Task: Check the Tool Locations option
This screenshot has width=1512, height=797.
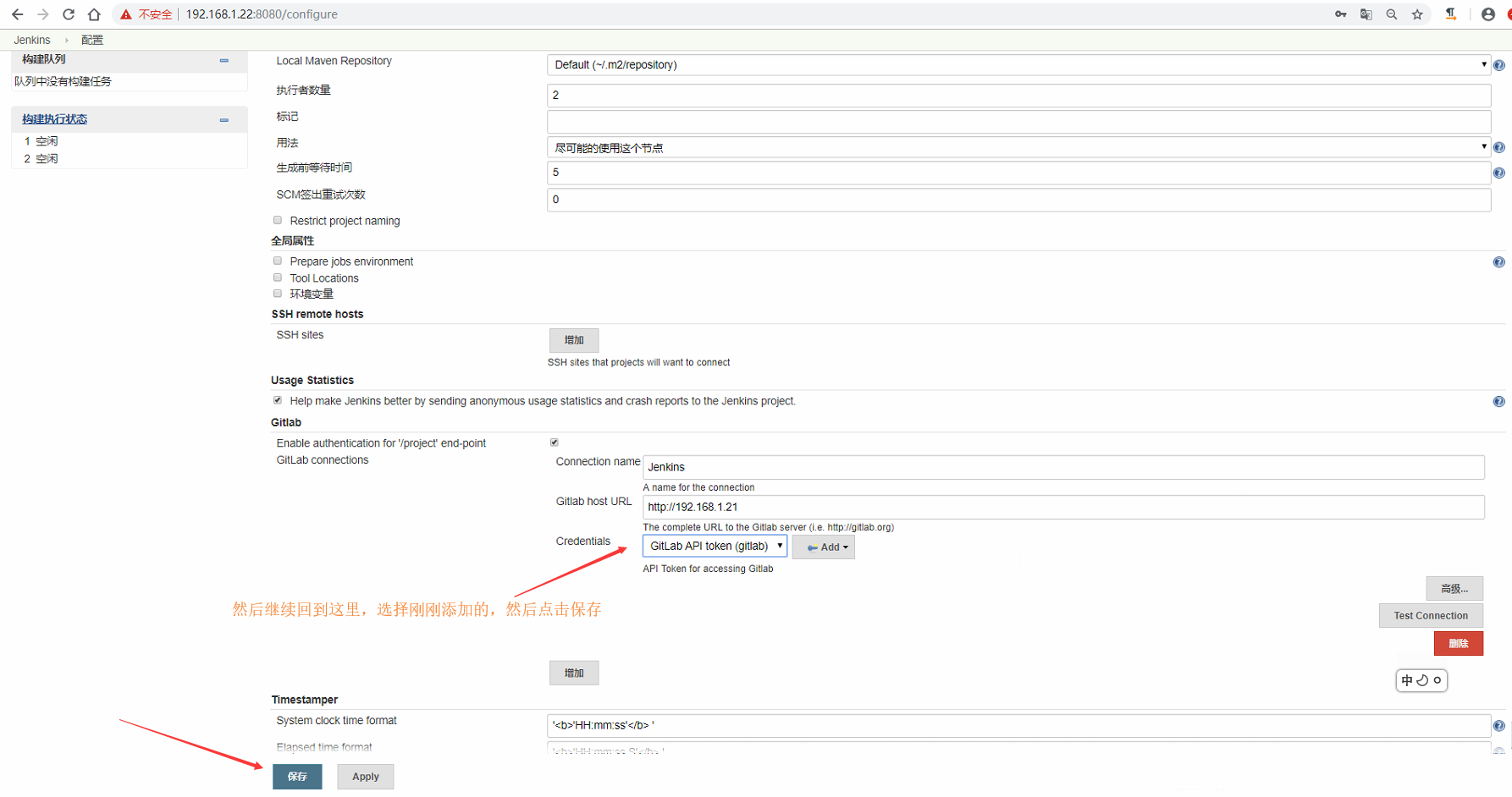Action: (278, 278)
